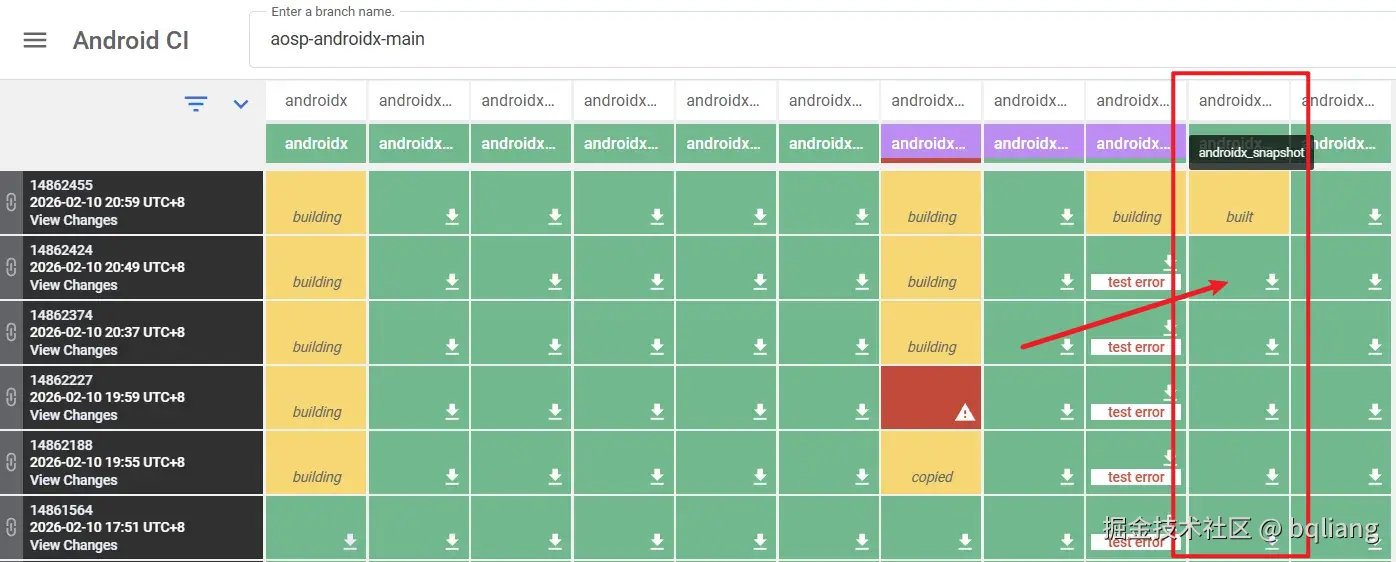Open View Changes for build 14862455

coord(73,220)
